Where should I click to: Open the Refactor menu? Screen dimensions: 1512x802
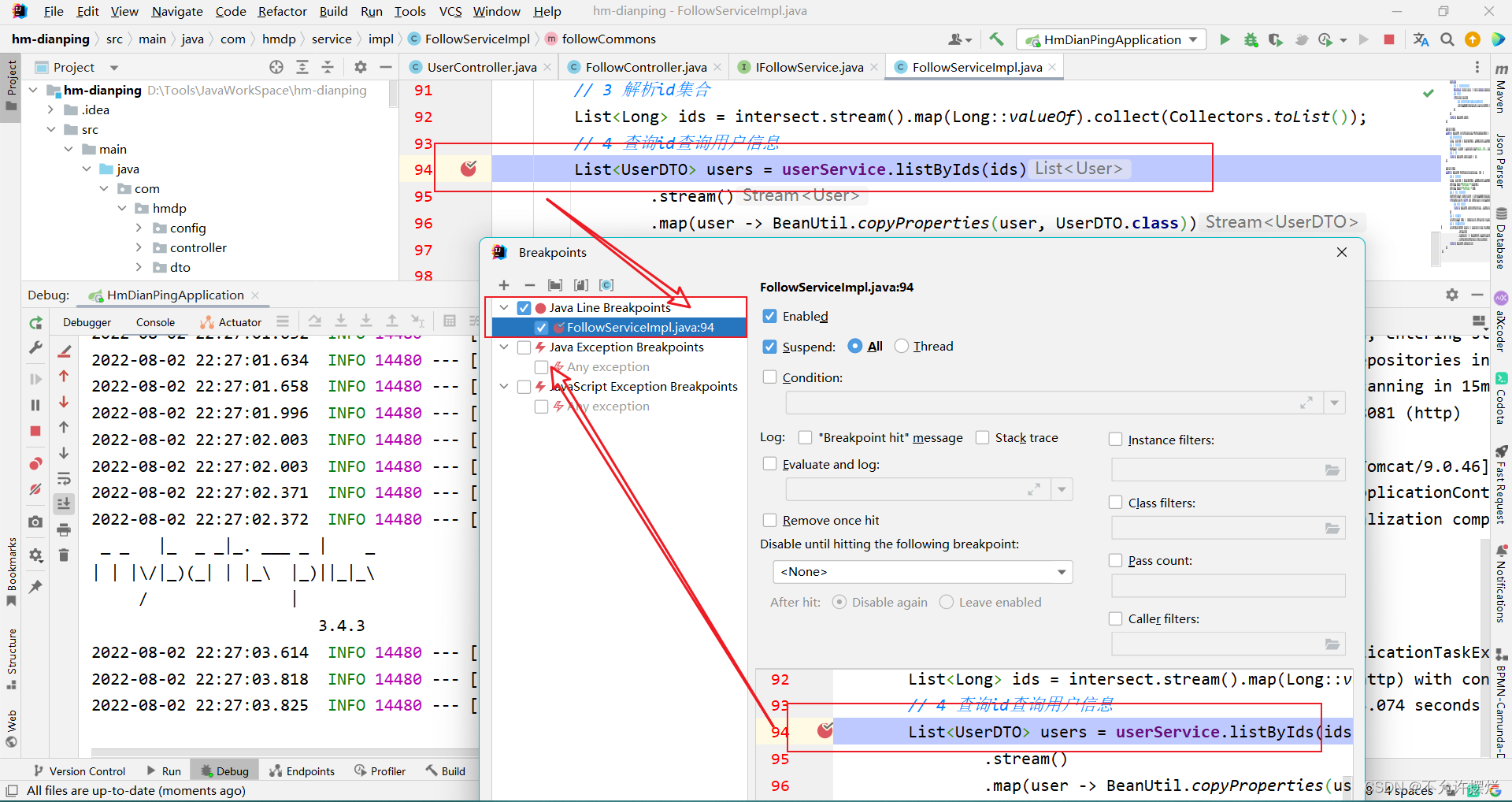pyautogui.click(x=282, y=11)
